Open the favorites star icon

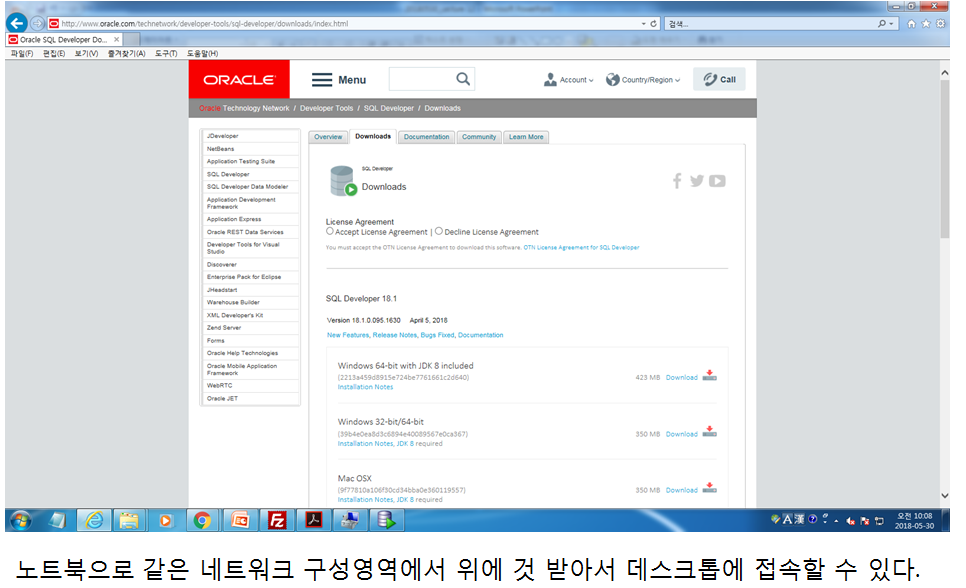pyautogui.click(x=925, y=23)
